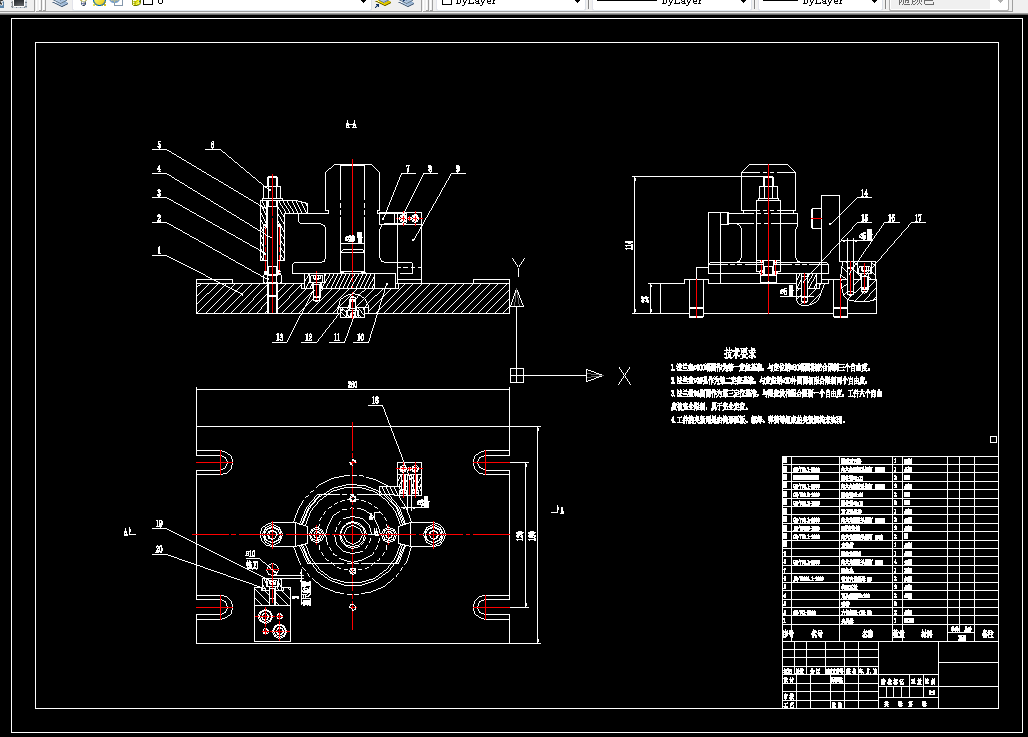Click the Layer Previous icon
This screenshot has width=1028, height=737.
pos(406,3)
